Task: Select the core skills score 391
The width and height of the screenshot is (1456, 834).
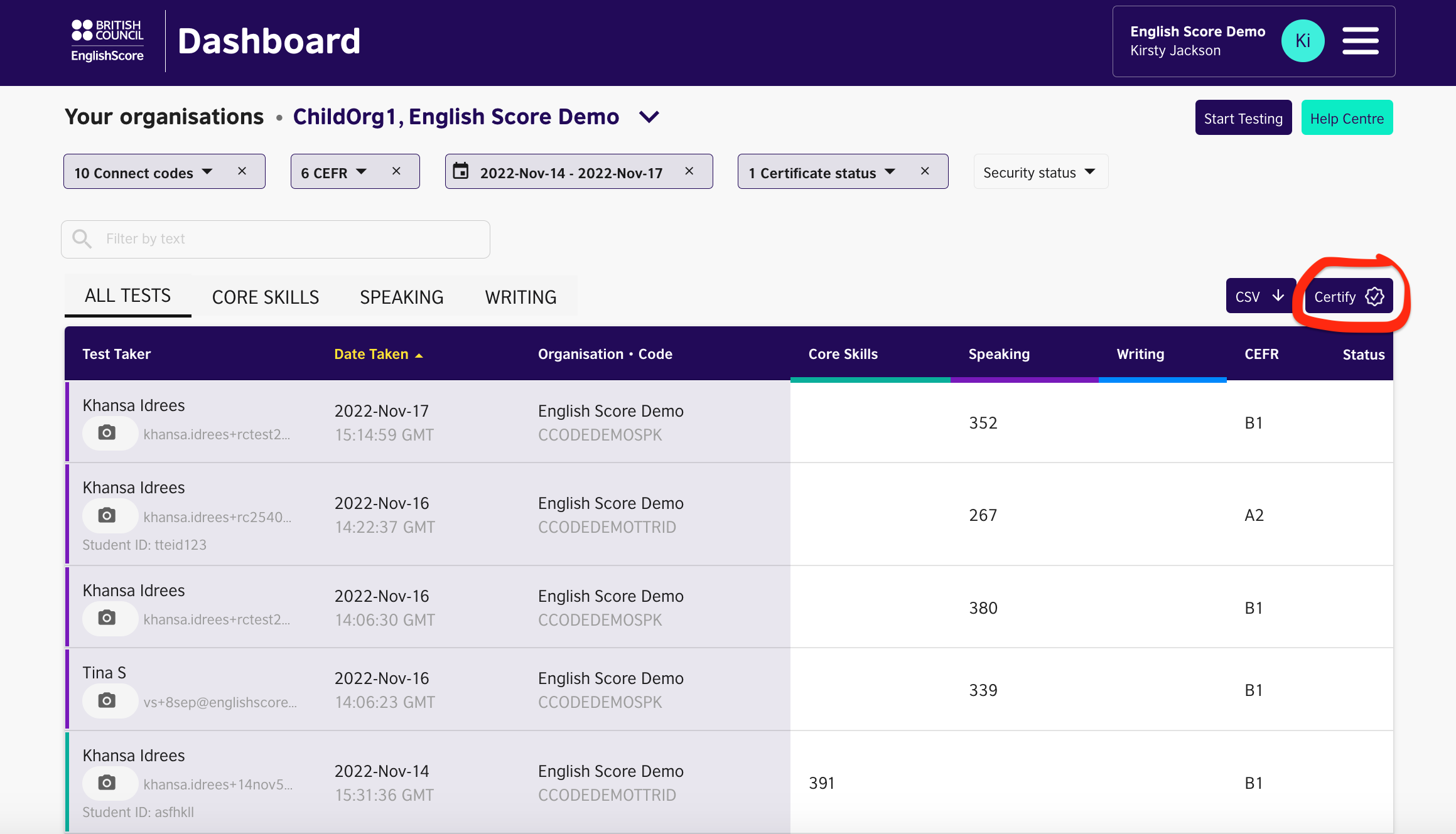Action: point(822,783)
